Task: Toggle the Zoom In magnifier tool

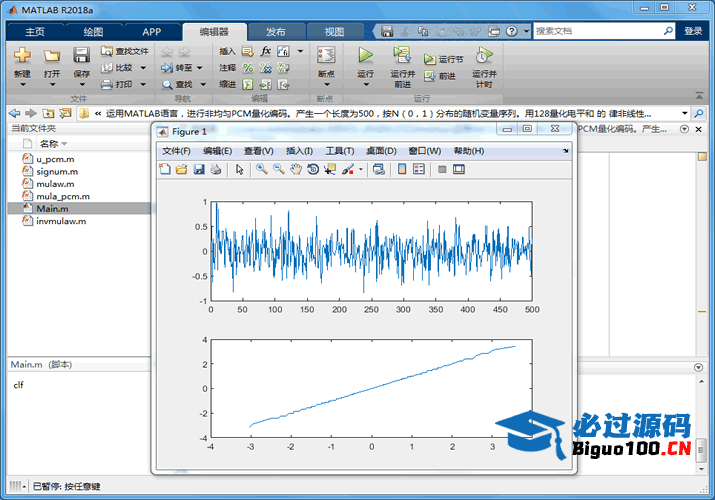Action: click(x=261, y=170)
